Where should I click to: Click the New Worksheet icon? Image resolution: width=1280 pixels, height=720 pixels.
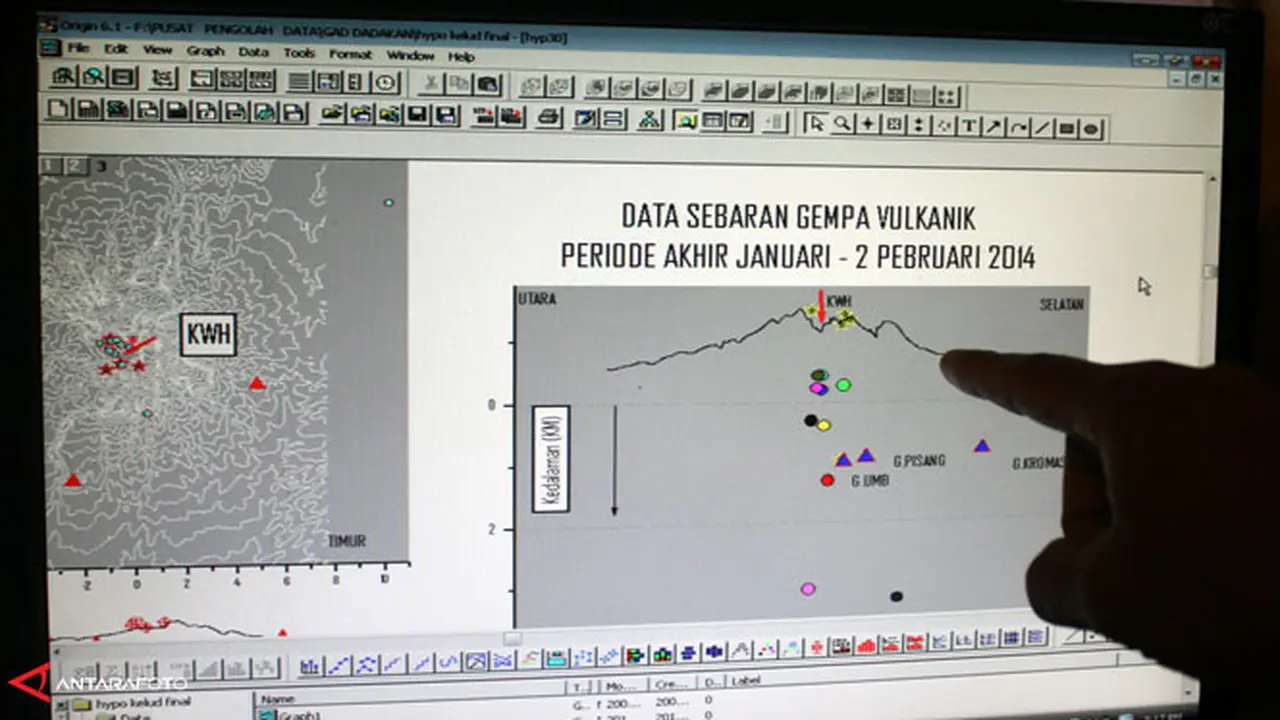pyautogui.click(x=88, y=110)
